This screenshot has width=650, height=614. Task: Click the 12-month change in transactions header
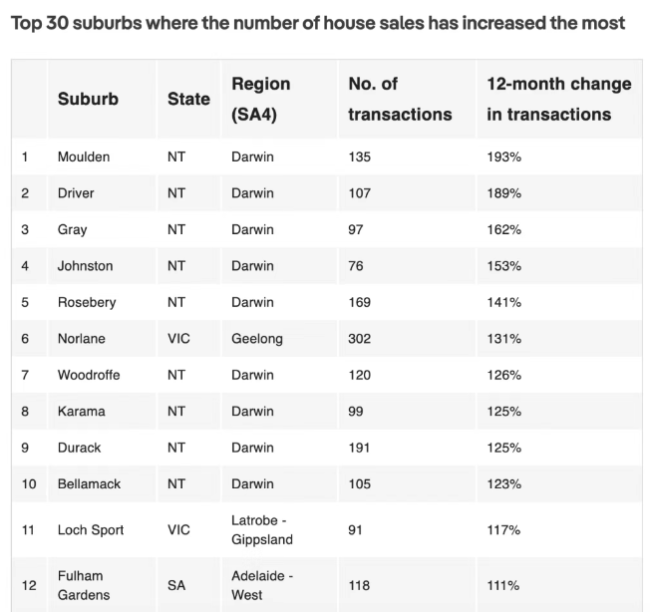pyautogui.click(x=558, y=99)
